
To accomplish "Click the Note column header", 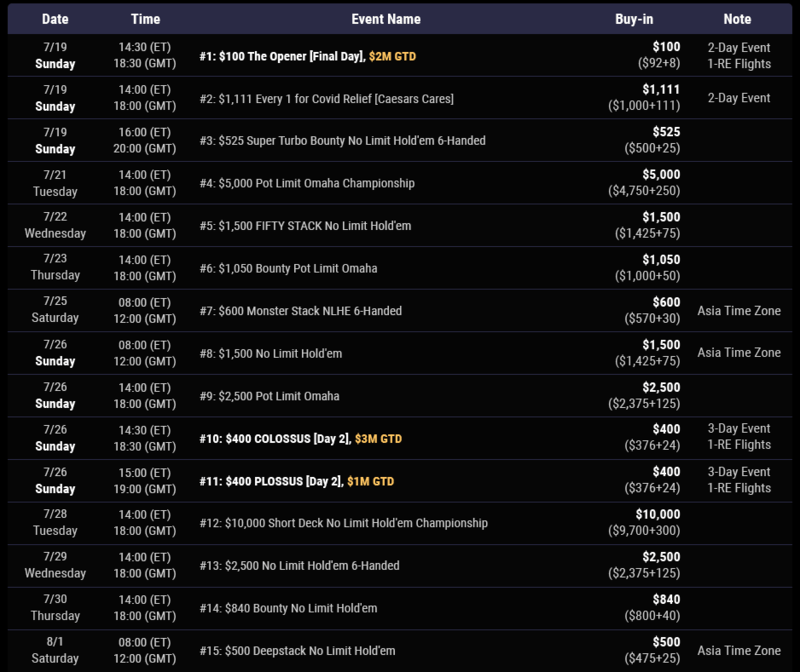I will pos(739,19).
